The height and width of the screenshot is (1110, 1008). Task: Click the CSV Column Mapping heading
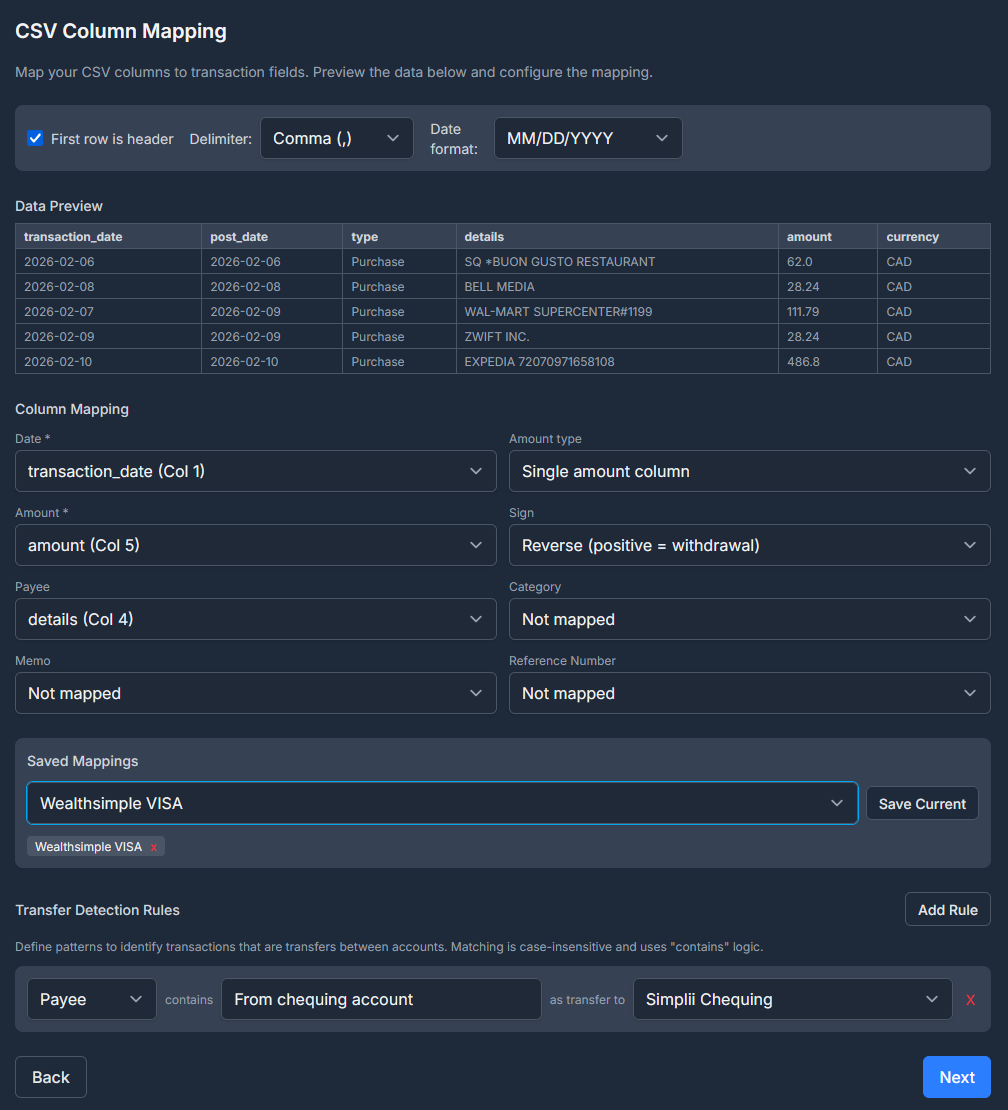[x=121, y=31]
